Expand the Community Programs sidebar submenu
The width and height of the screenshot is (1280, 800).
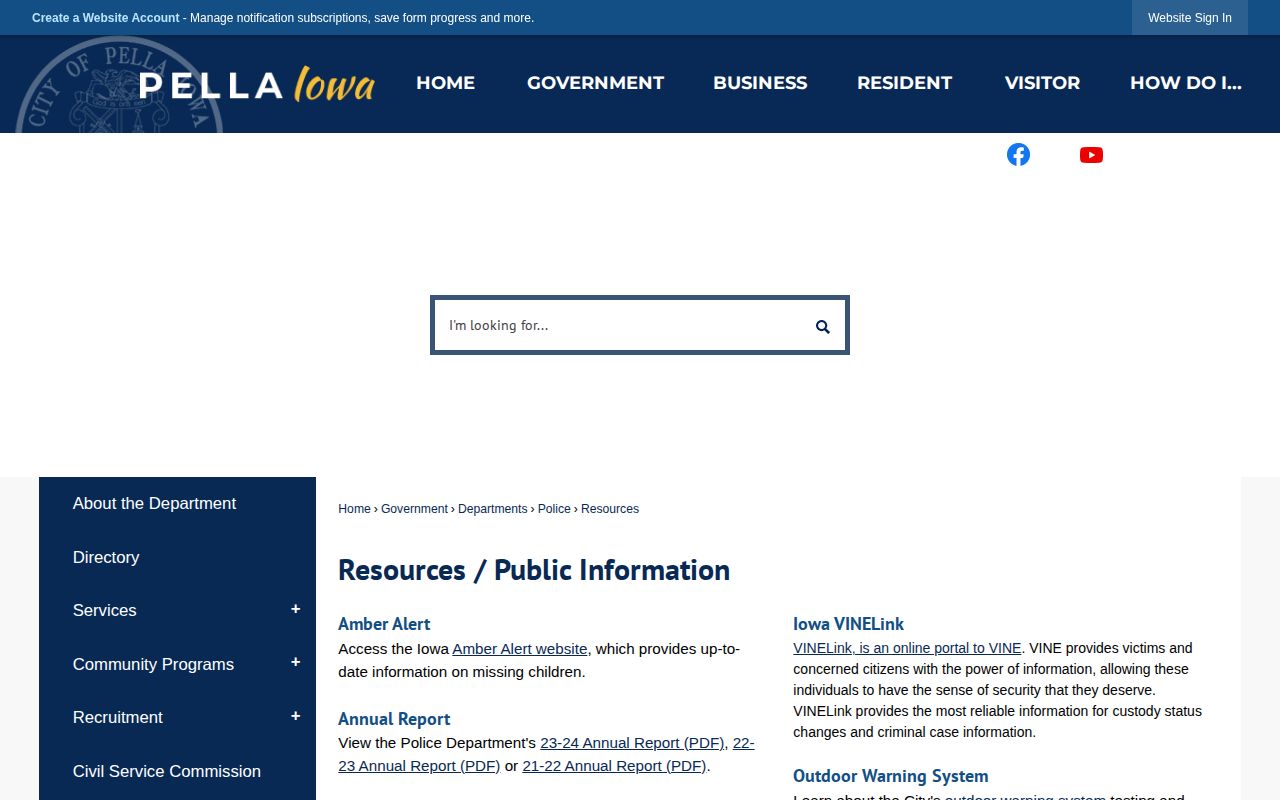coord(295,662)
